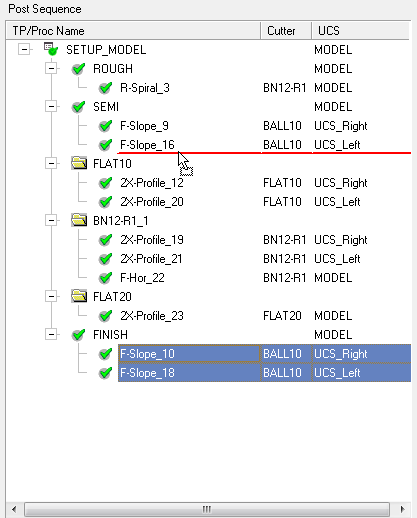Collapse the ROUGH toolpath group
The height and width of the screenshot is (518, 417).
[51, 69]
